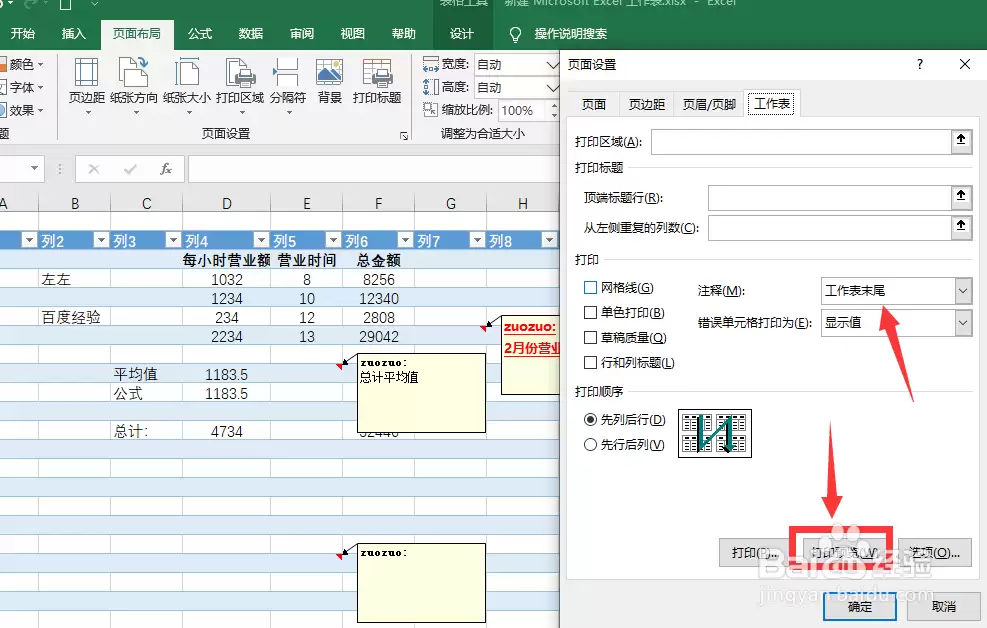The height and width of the screenshot is (628, 987).
Task: Open the 列6 filter dropdown
Action: click(x=405, y=240)
